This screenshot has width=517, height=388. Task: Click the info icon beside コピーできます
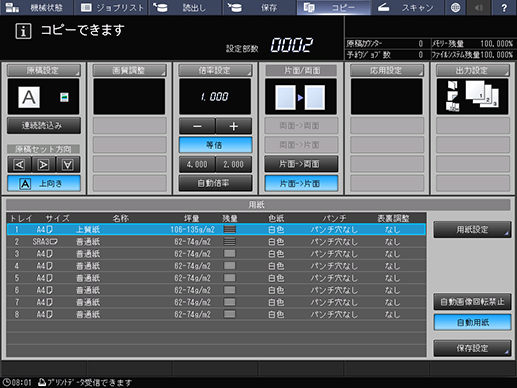[x=23, y=31]
